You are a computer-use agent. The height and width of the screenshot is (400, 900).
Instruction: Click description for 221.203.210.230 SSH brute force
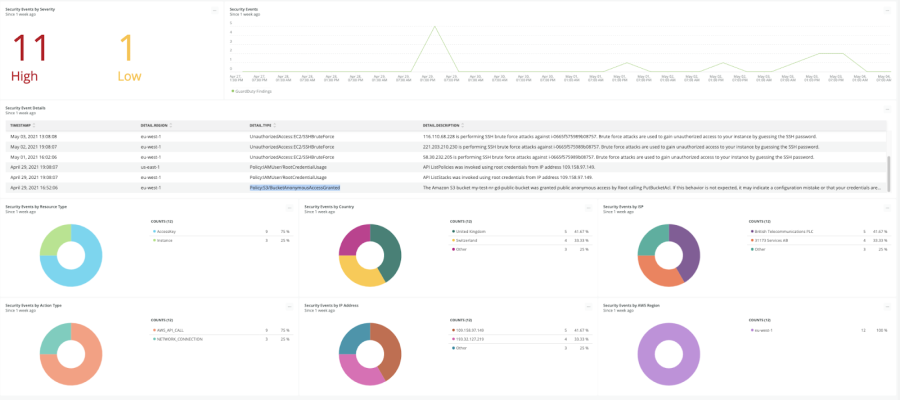tap(619, 147)
